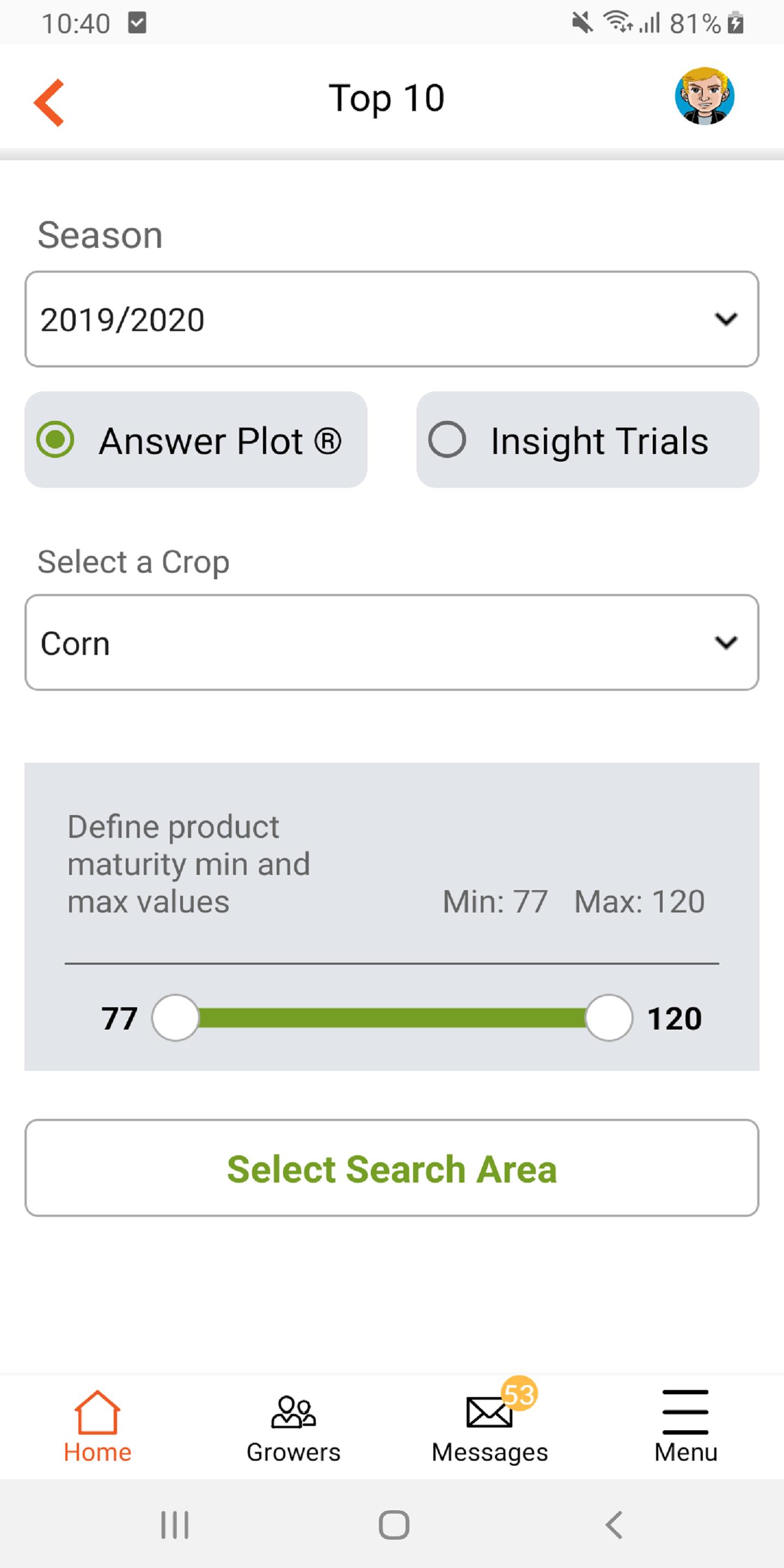The height and width of the screenshot is (1568, 784).
Task: Click the maximum maturity slider handle
Action: (x=609, y=1018)
